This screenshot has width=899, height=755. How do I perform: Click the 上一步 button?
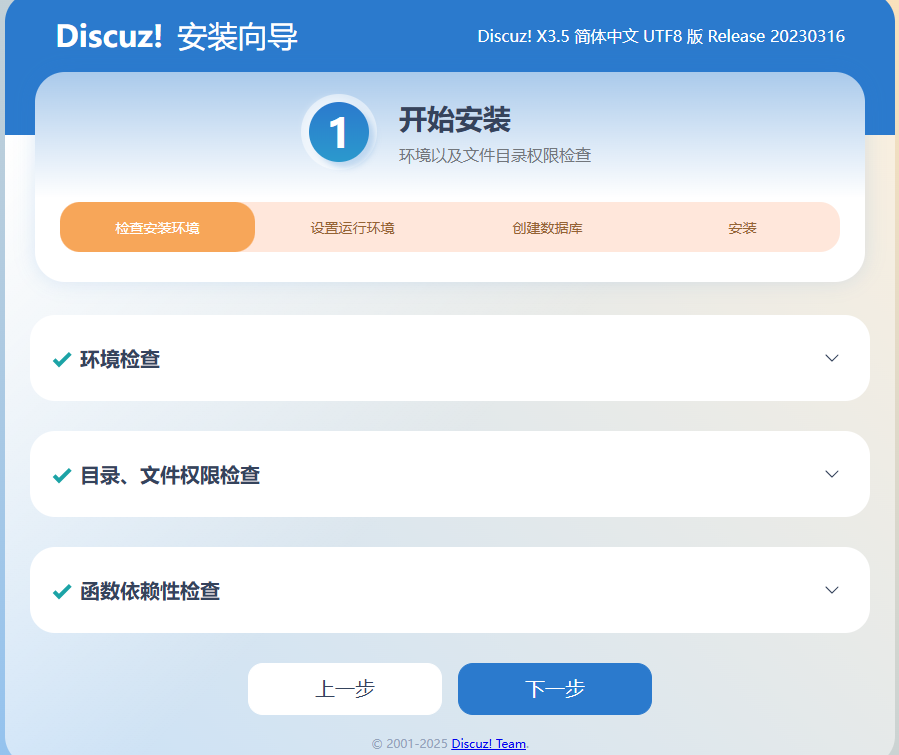[345, 689]
